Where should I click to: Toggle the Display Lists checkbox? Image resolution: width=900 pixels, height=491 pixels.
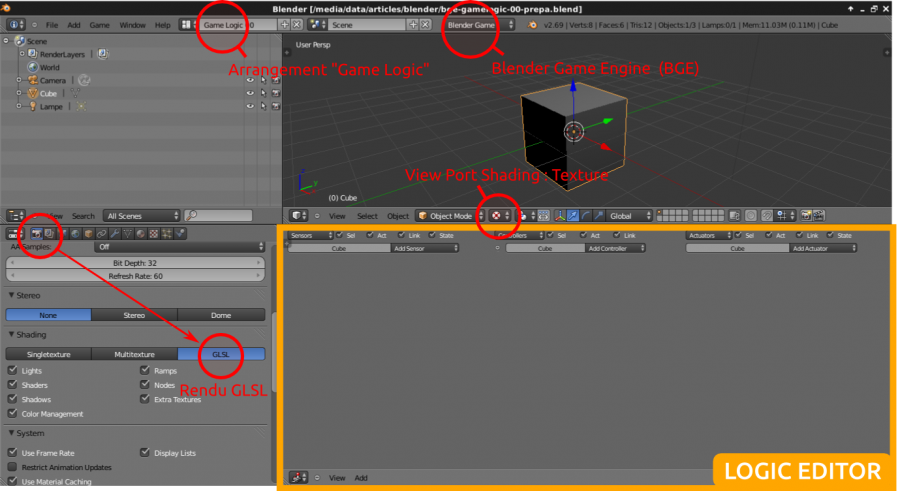point(145,453)
